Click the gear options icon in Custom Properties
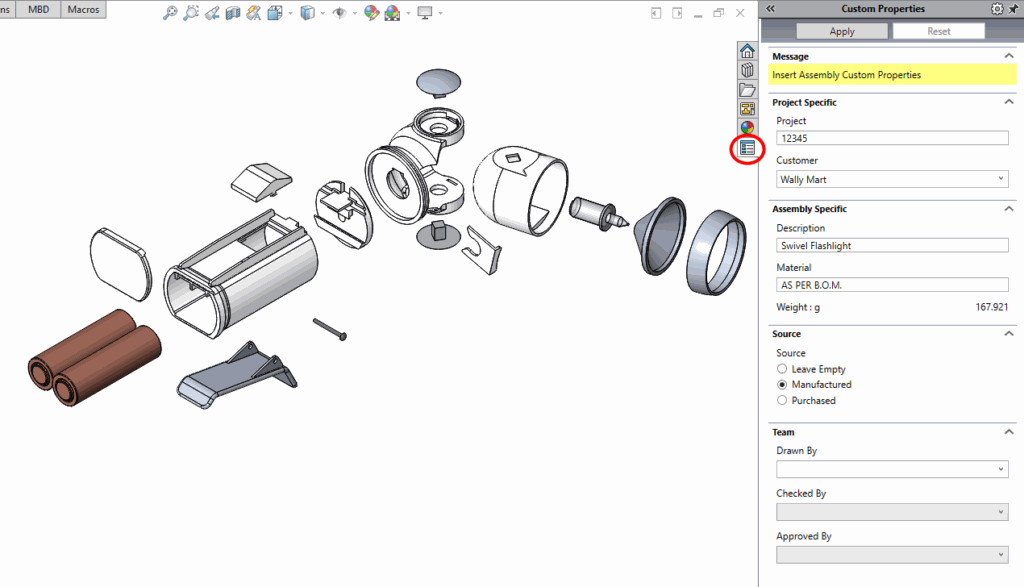 point(996,9)
